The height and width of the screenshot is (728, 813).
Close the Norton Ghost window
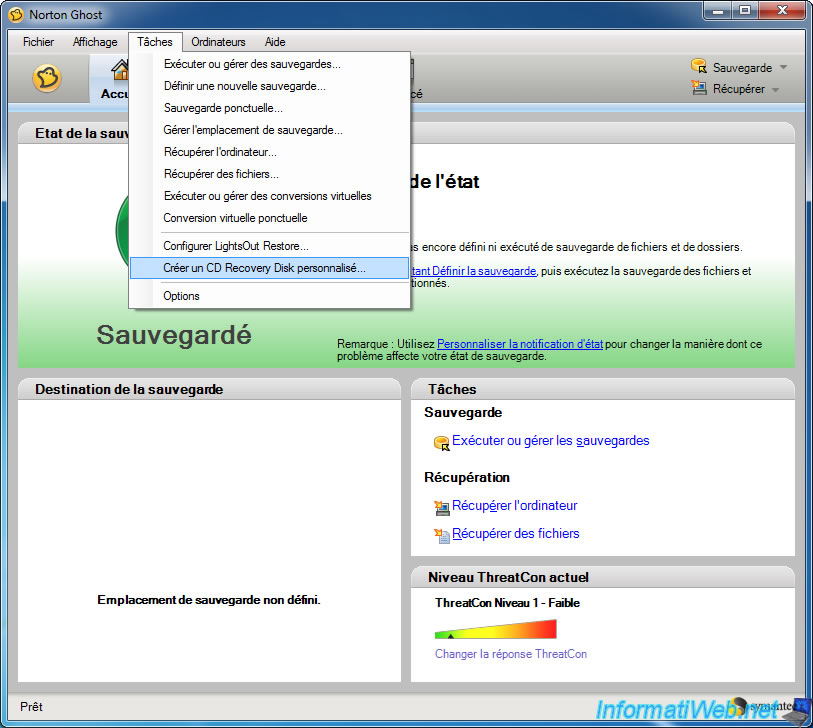point(782,10)
